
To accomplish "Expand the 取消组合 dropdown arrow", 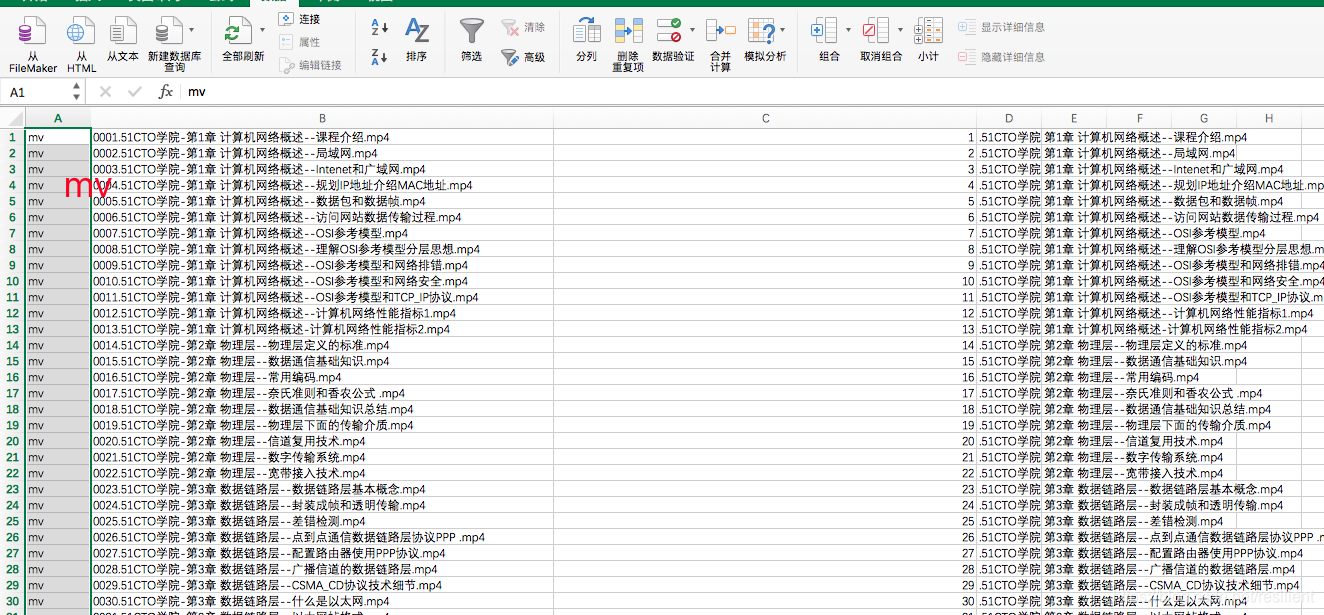I will coord(899,30).
